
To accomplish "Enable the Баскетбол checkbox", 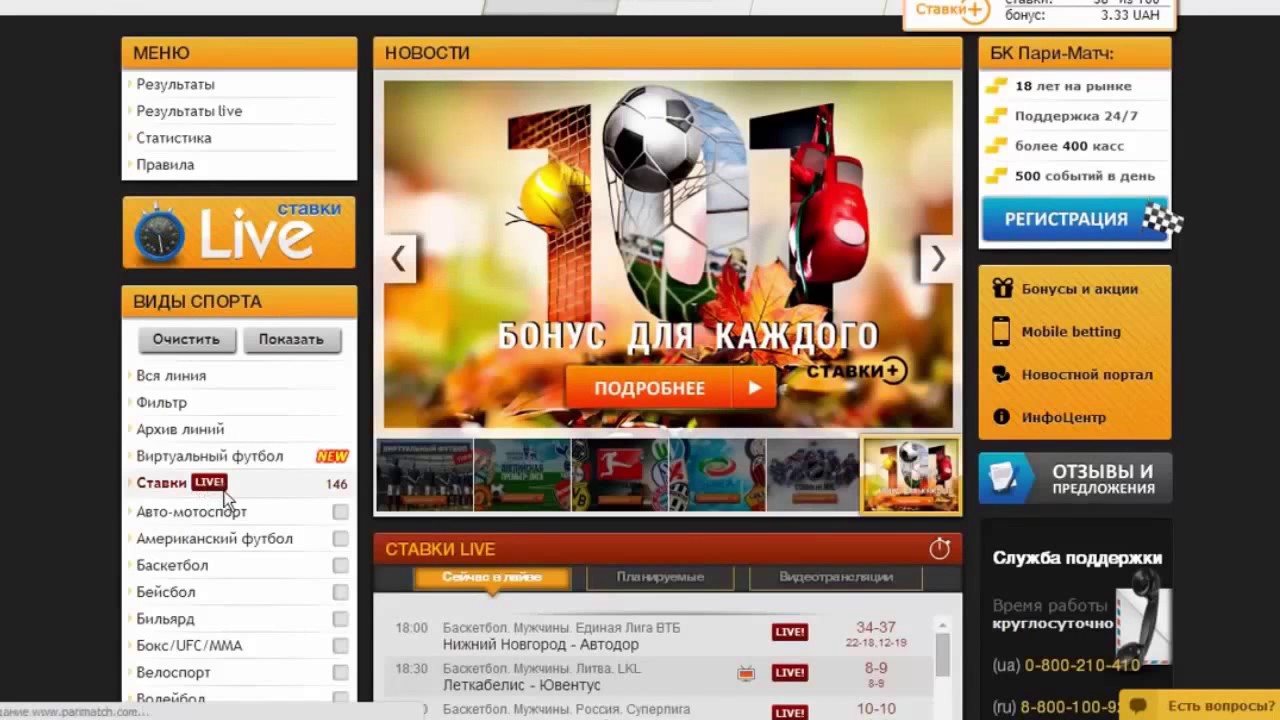I will coord(340,566).
